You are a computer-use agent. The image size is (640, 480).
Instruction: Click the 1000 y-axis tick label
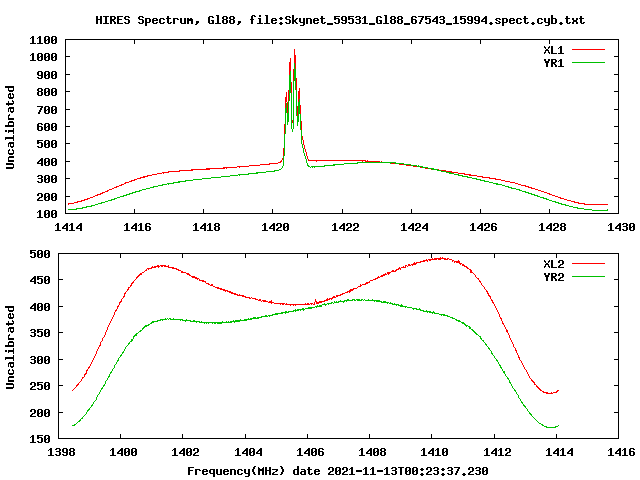[x=43, y=57]
